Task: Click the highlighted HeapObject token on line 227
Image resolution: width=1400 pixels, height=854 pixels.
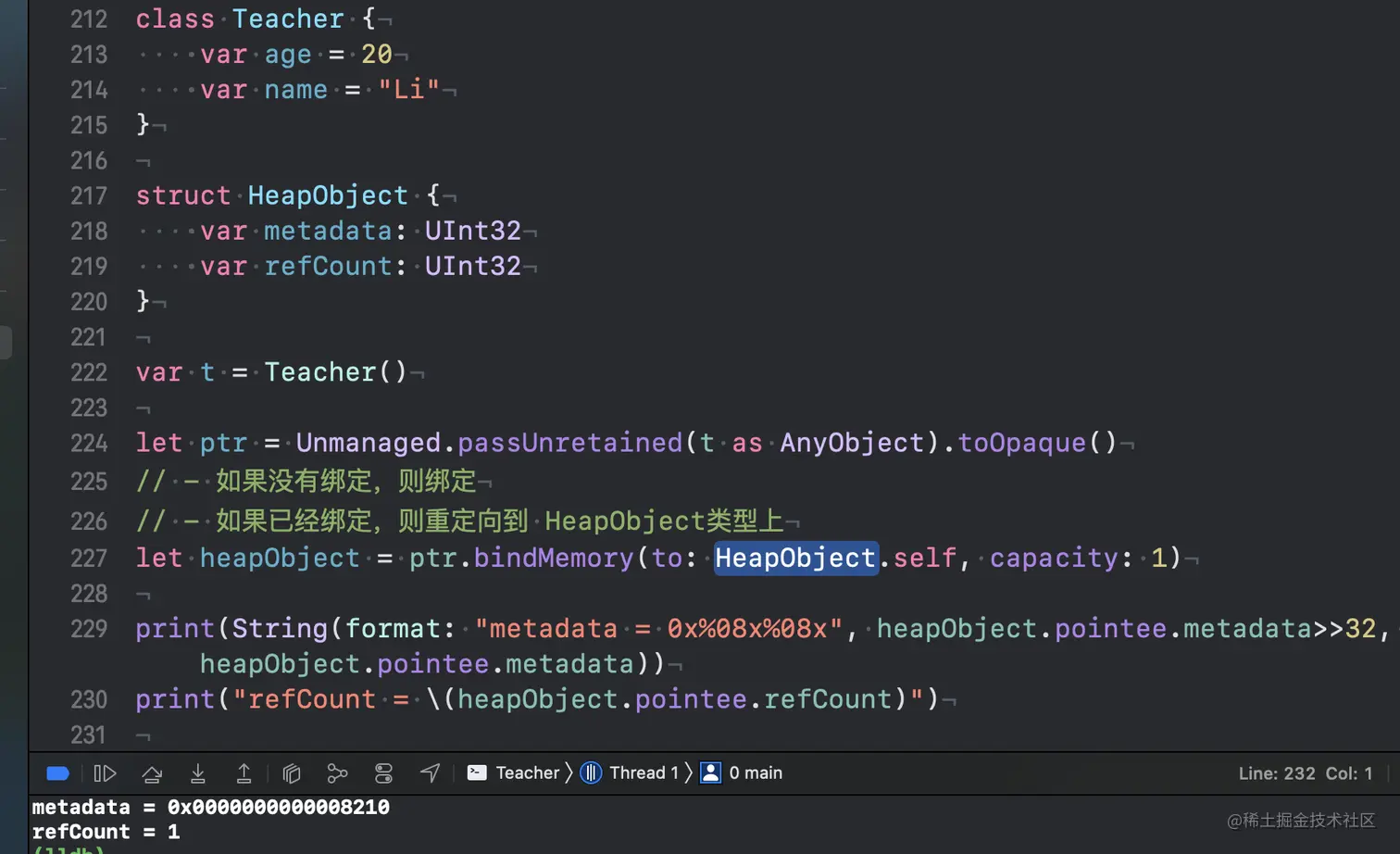Action: (x=795, y=559)
